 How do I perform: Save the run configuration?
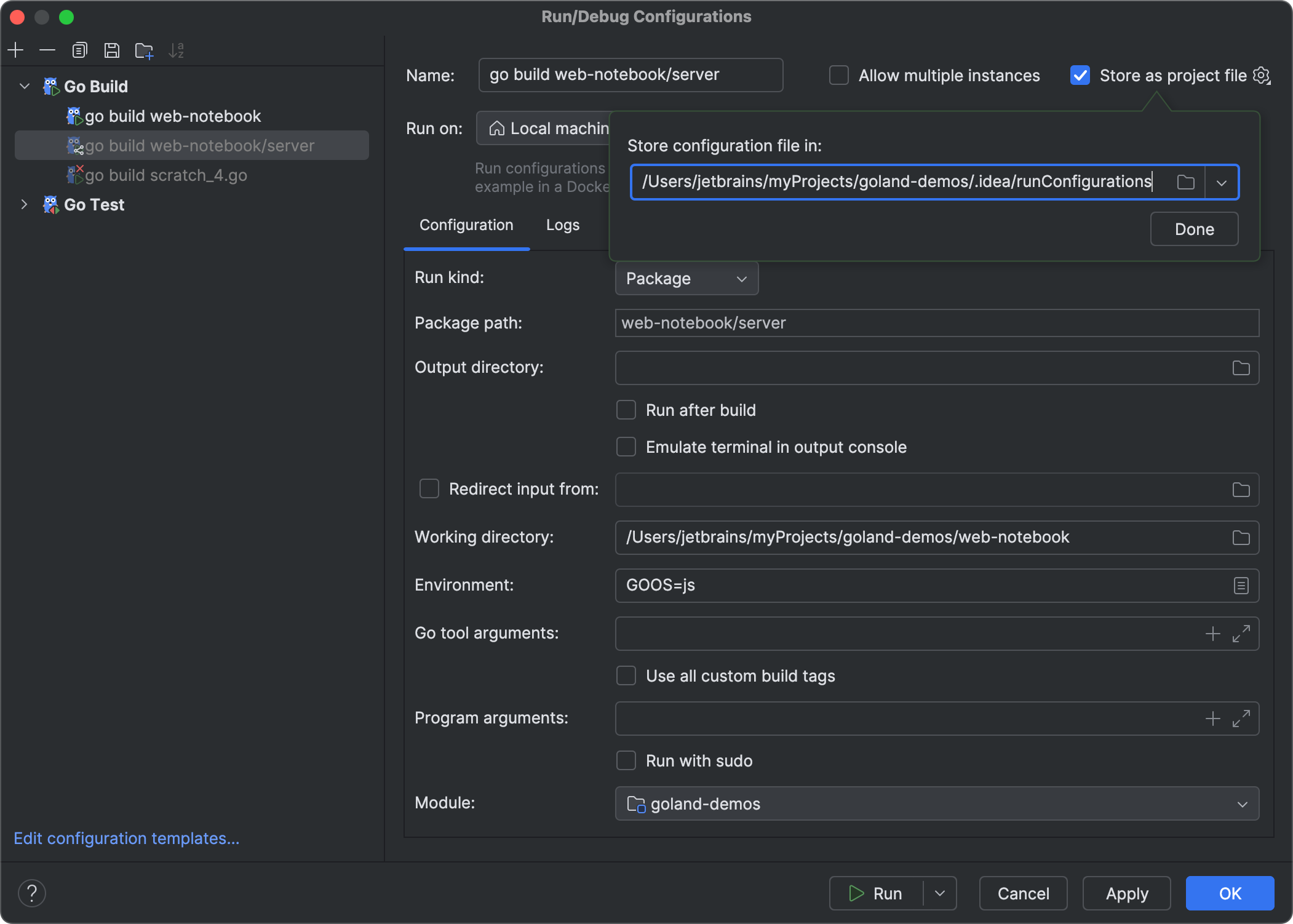(112, 50)
